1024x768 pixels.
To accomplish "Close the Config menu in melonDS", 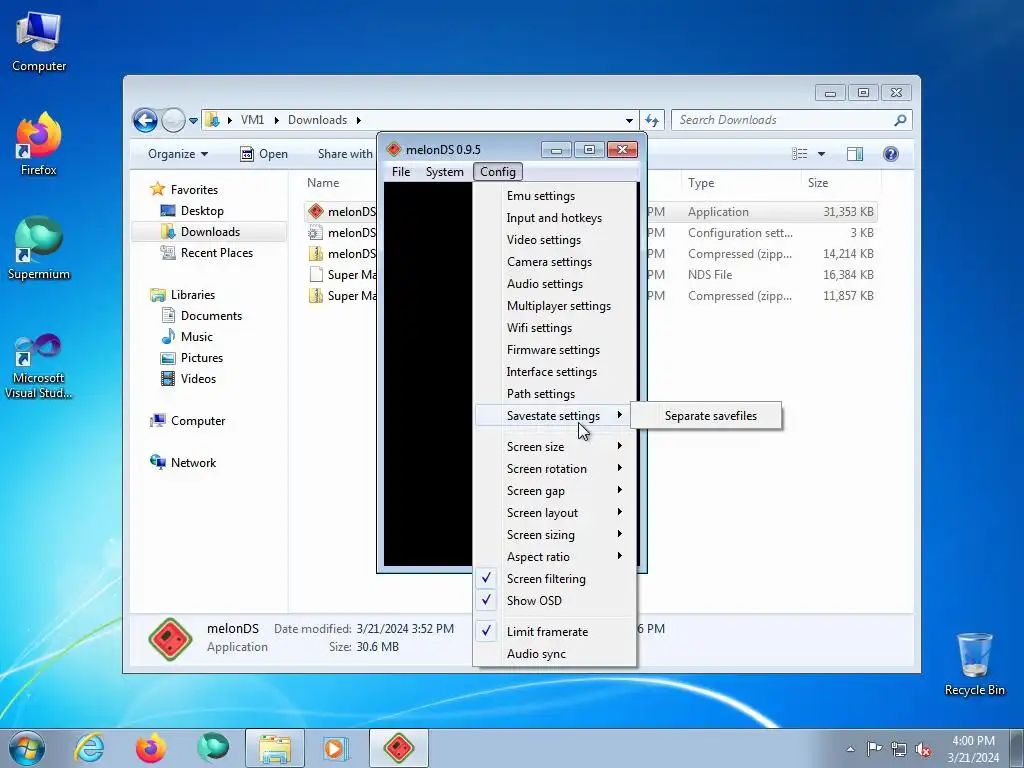I will pyautogui.click(x=498, y=172).
